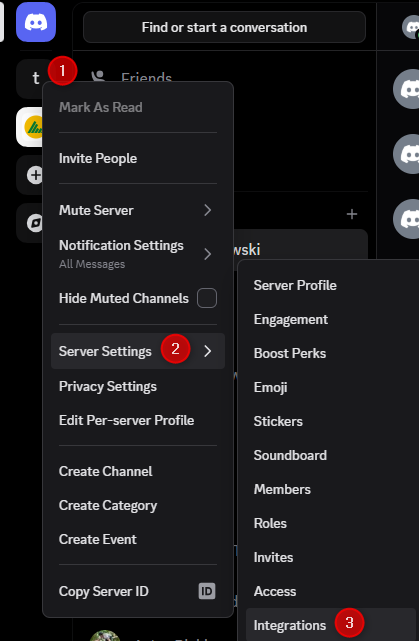This screenshot has height=641, width=419.
Task: Click Hide Muted Channels menu entry
Action: [x=138, y=298]
